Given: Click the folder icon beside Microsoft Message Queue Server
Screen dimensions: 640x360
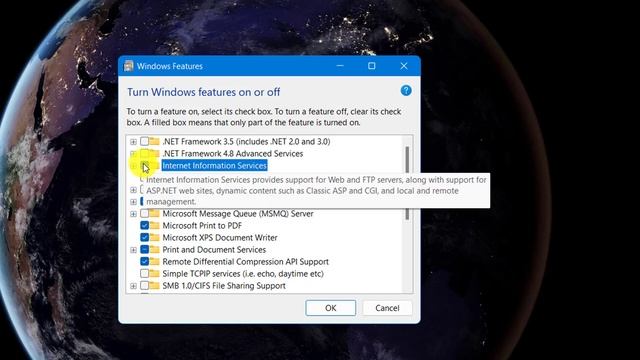Looking at the screenshot, I should click(154, 213).
